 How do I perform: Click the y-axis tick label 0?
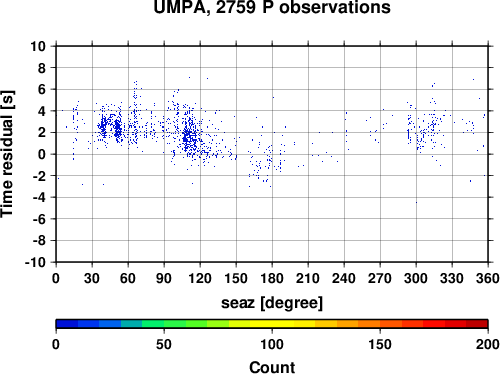(x=42, y=154)
